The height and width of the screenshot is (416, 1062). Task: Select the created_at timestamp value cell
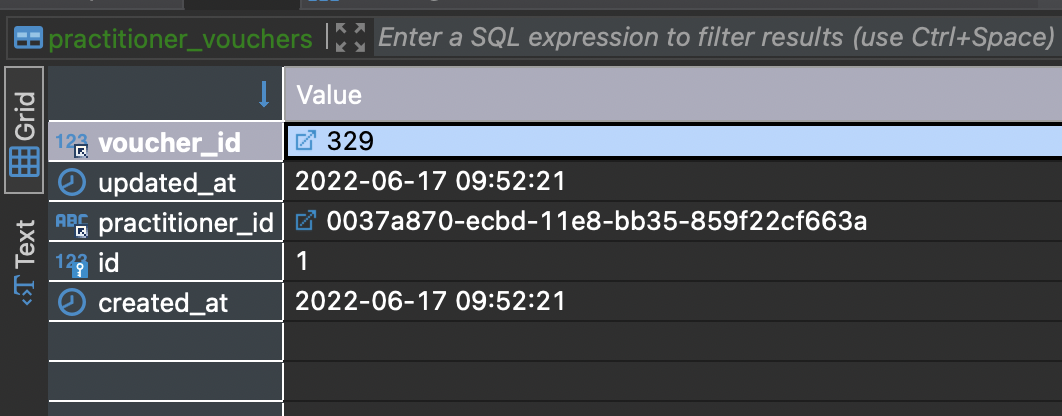tap(673, 301)
